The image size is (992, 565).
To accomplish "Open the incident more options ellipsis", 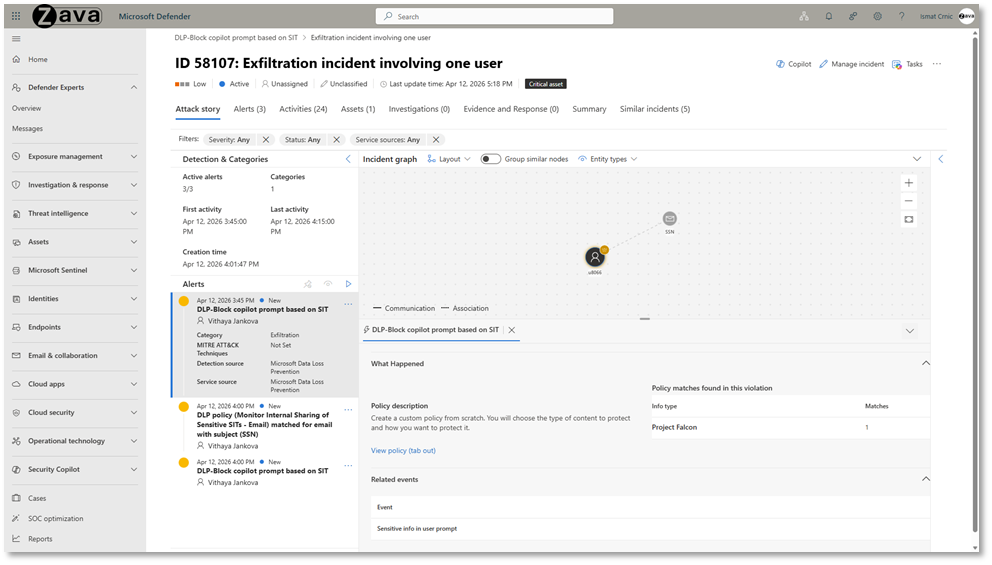I will (937, 64).
